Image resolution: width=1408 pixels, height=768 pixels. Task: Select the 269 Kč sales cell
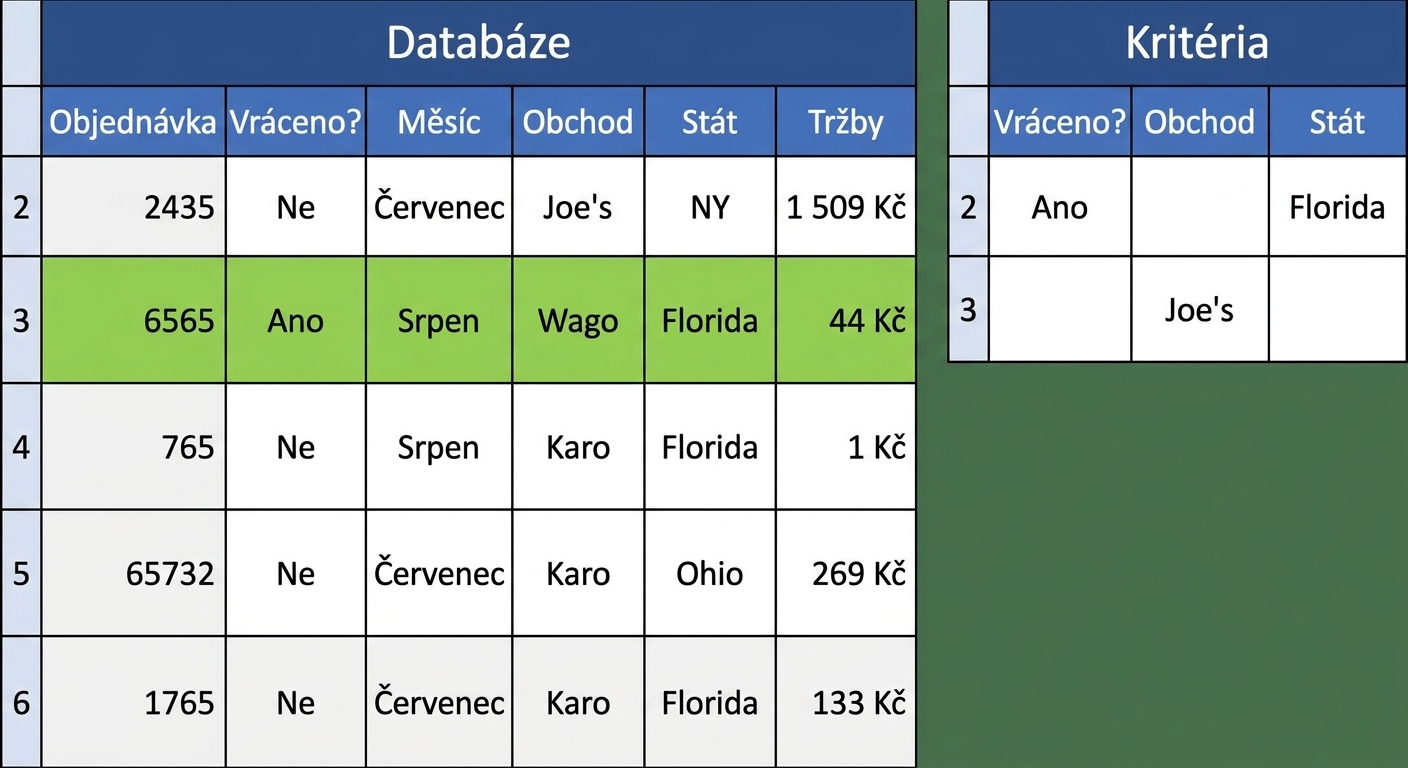(x=846, y=574)
